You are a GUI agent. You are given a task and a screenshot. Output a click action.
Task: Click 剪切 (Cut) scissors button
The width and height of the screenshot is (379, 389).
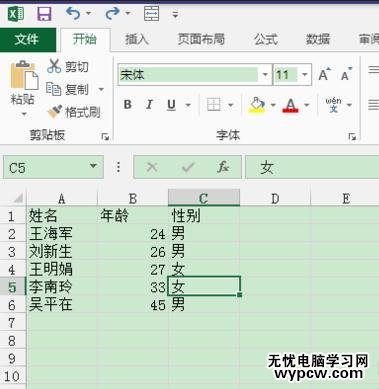click(x=68, y=67)
